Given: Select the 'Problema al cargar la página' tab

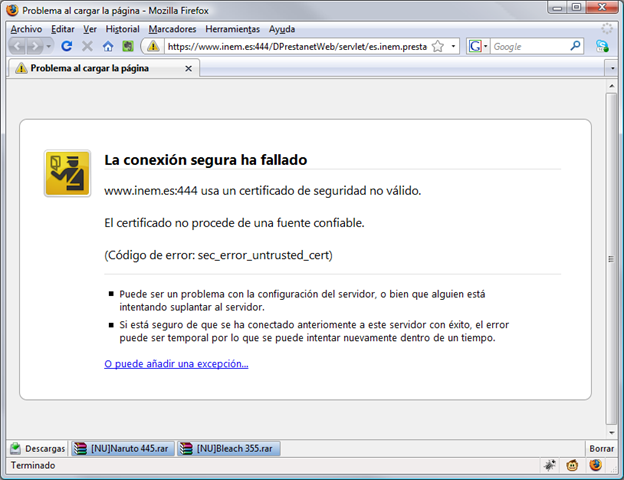Looking at the screenshot, I should click(103, 68).
